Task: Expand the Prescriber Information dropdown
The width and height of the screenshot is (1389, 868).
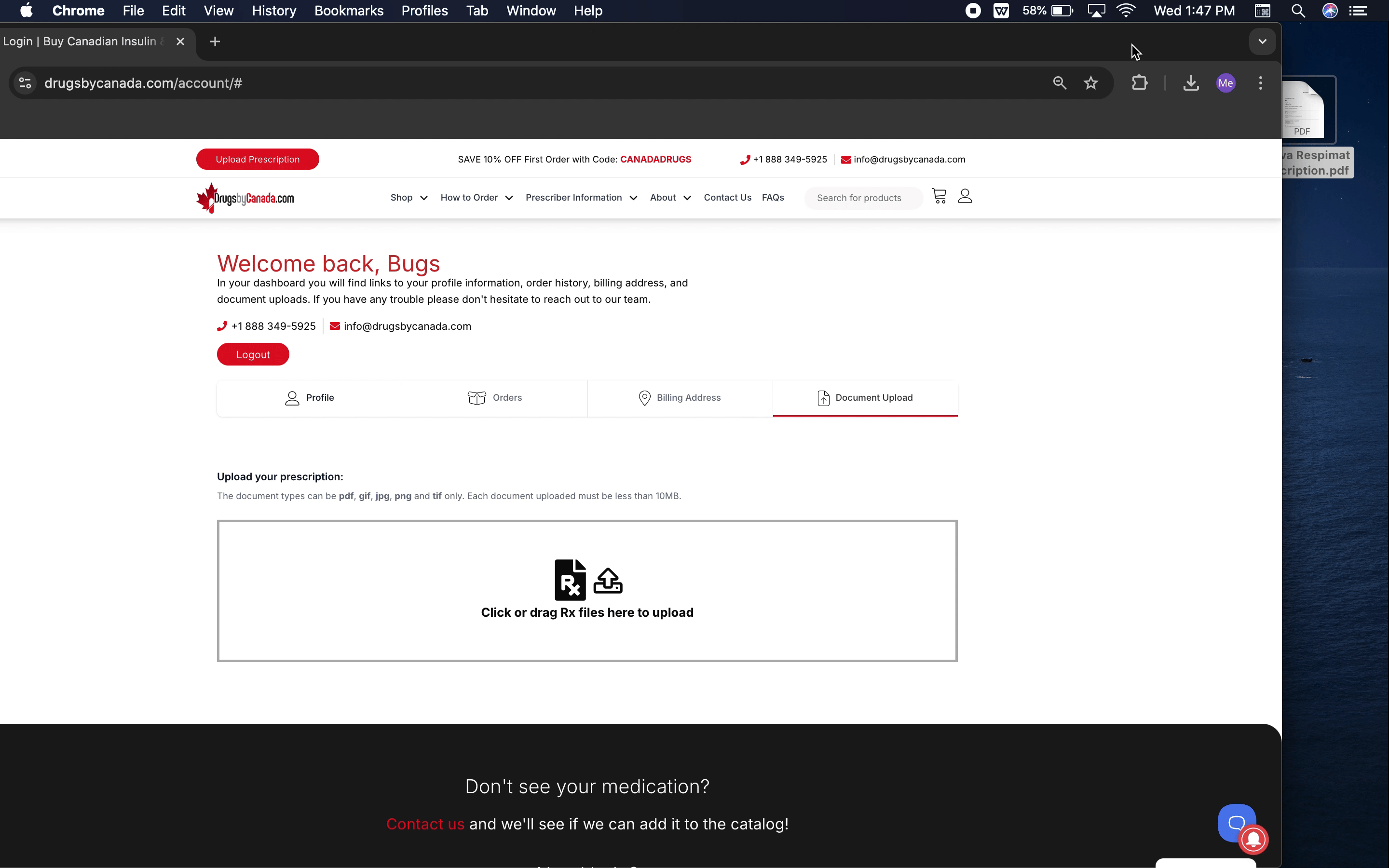Action: coord(581,198)
